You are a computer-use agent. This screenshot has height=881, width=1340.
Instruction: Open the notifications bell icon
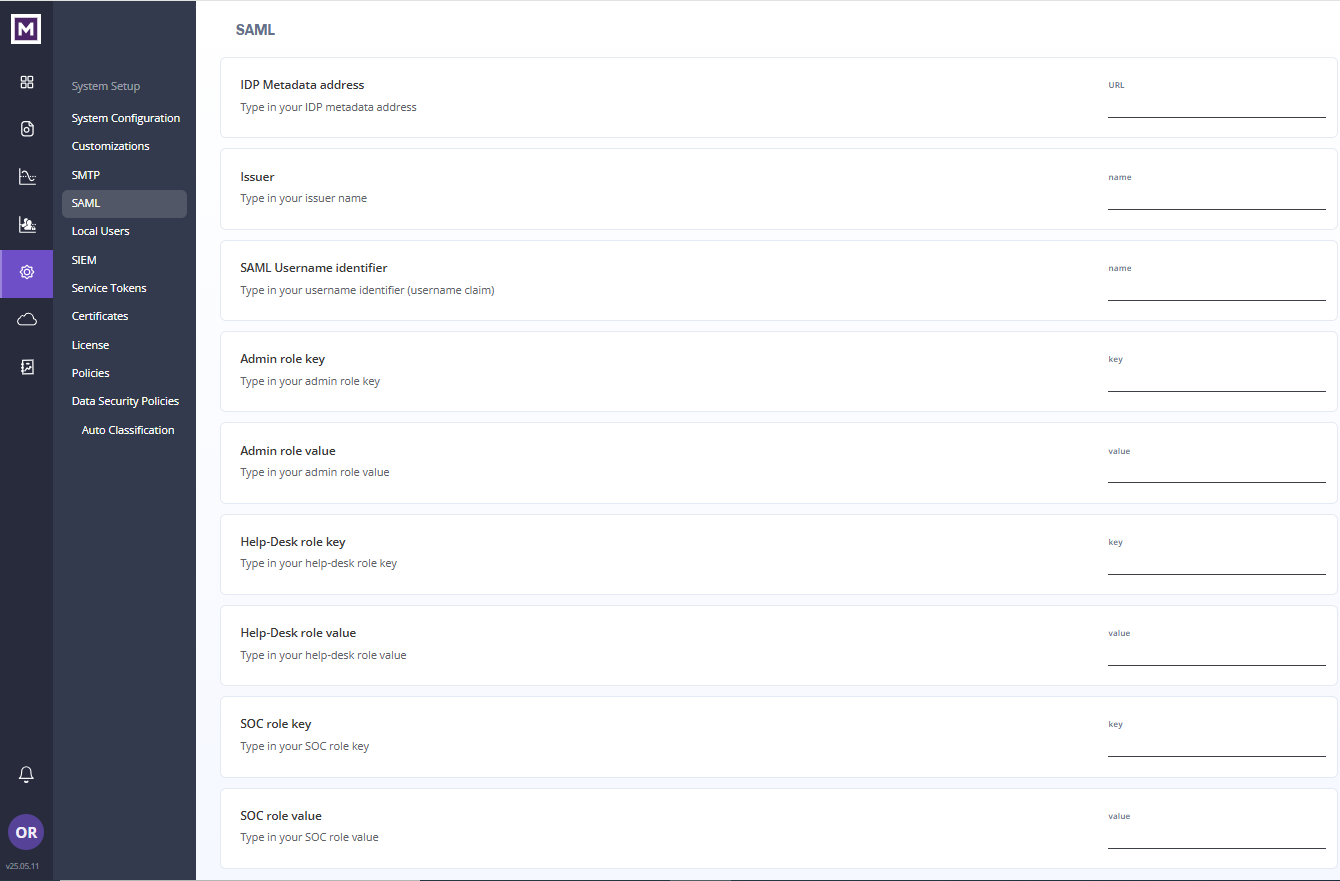click(27, 774)
